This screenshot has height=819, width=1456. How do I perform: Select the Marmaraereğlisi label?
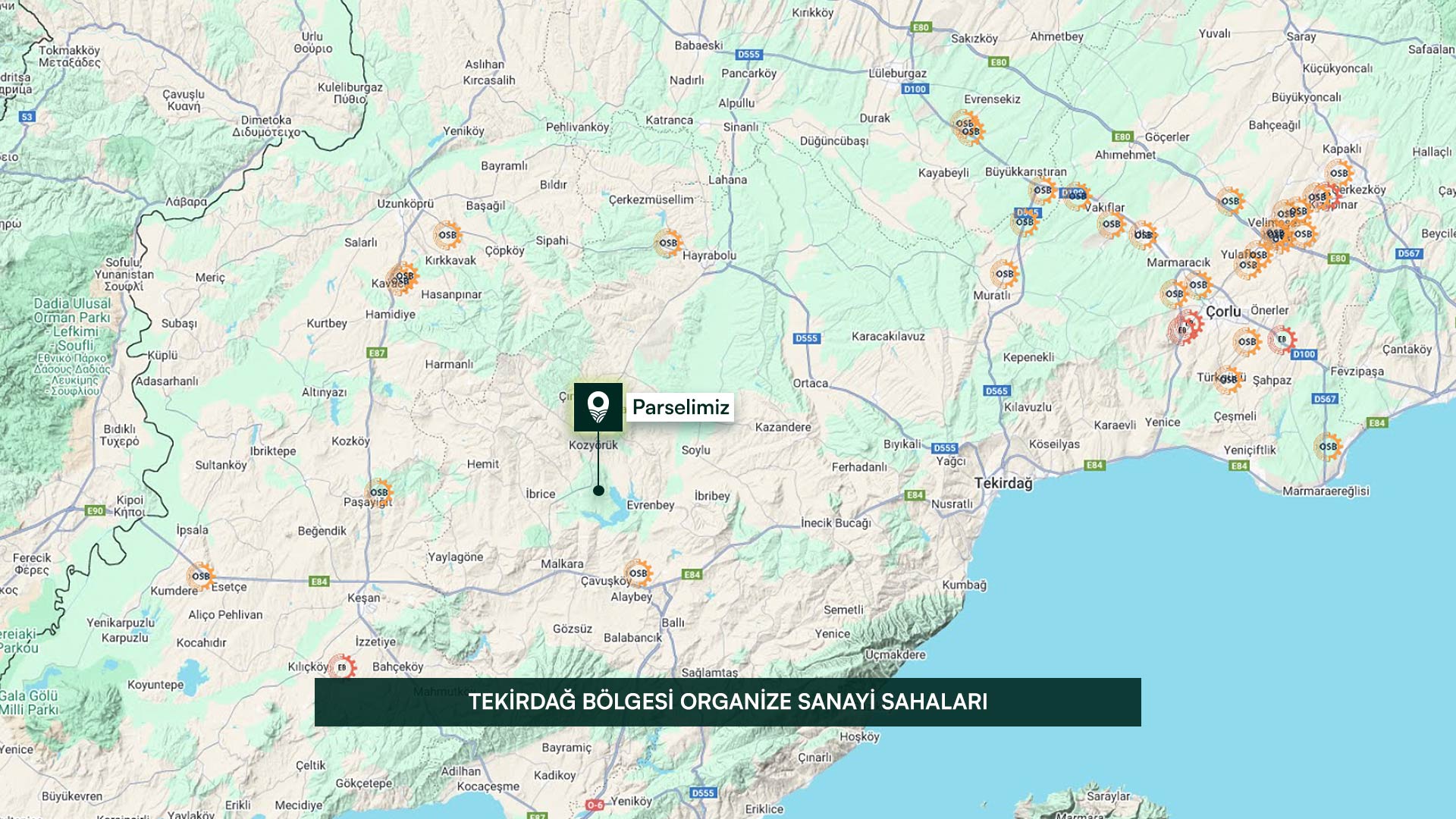point(1326,491)
